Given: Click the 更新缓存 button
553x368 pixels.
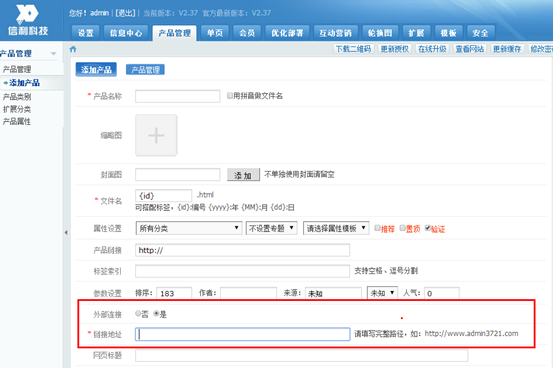Looking at the screenshot, I should (507, 49).
